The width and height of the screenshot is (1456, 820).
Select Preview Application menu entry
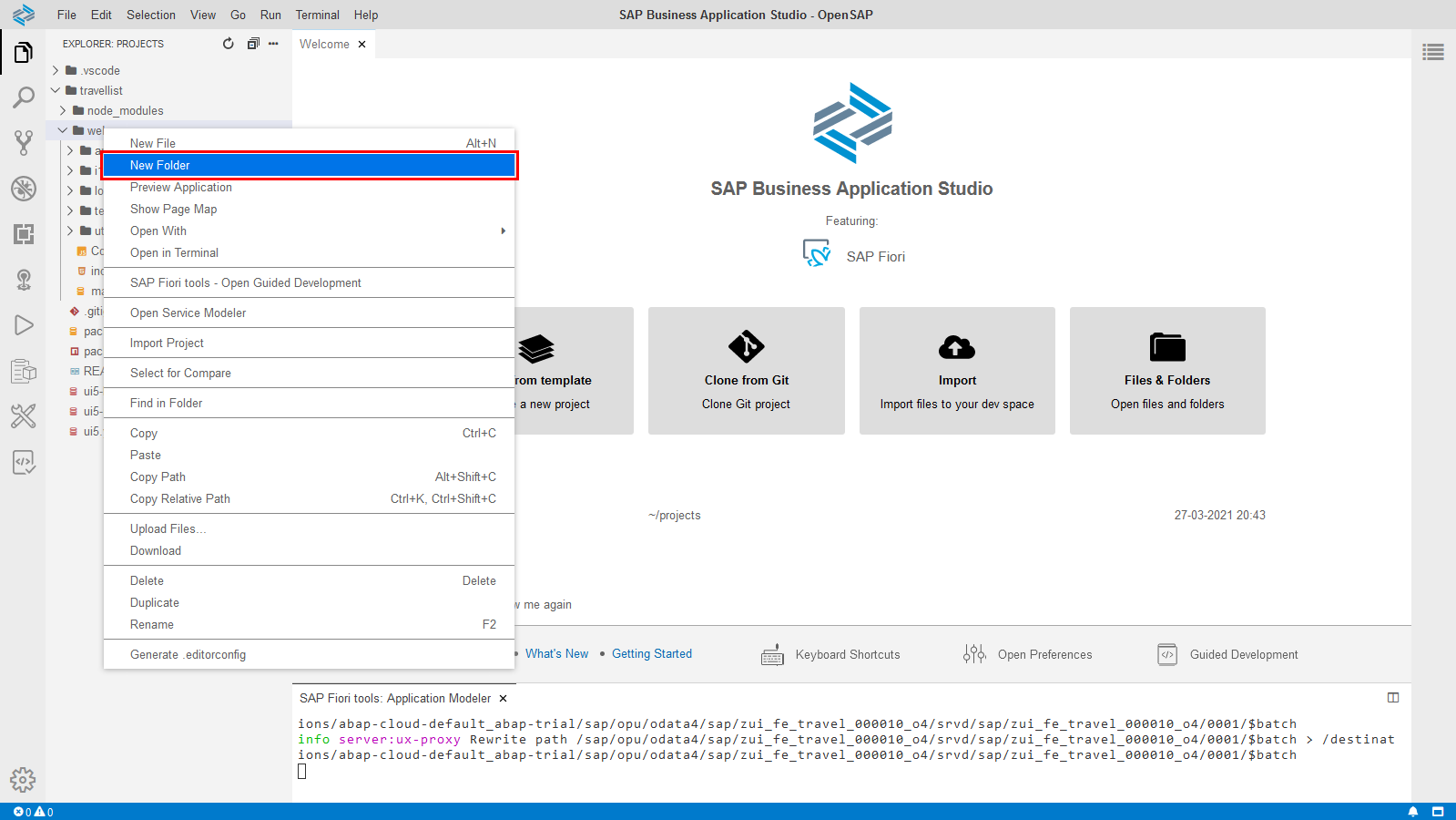(x=310, y=187)
